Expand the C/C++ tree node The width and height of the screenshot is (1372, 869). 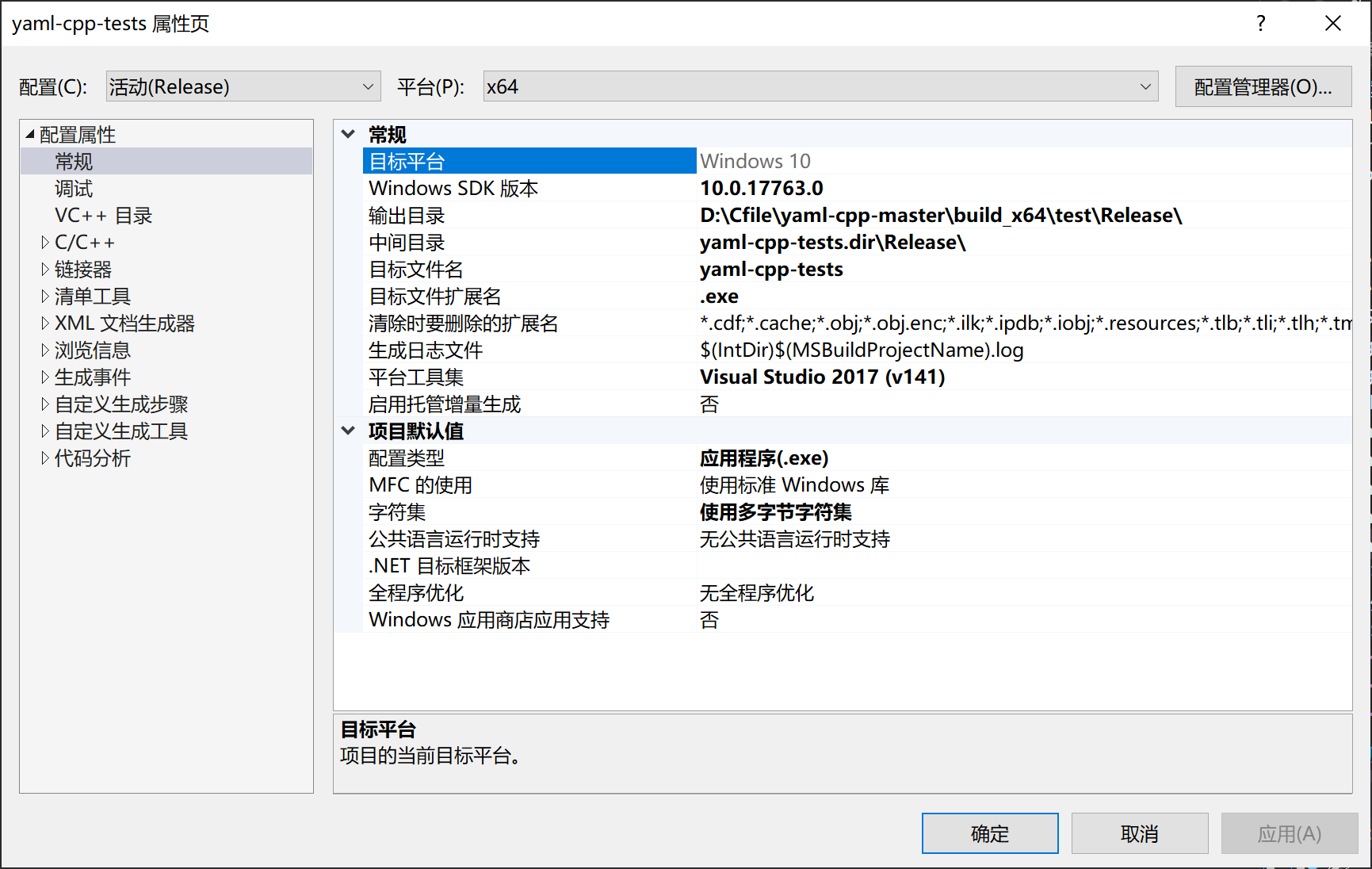pos(45,242)
